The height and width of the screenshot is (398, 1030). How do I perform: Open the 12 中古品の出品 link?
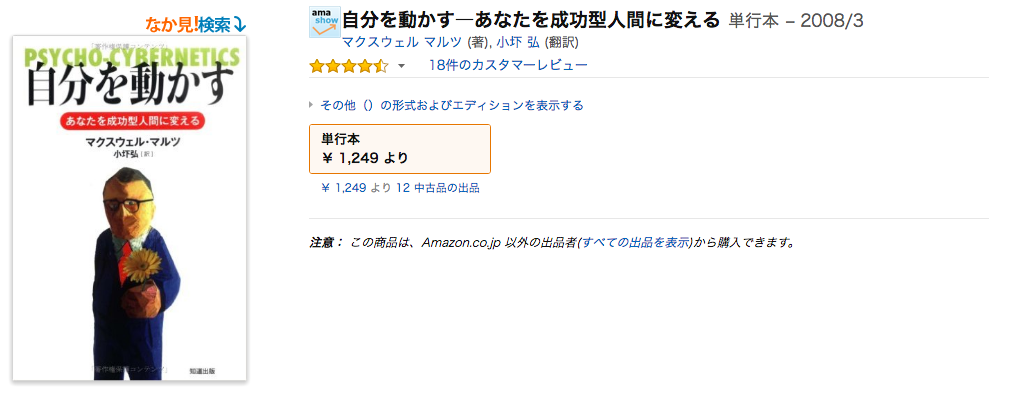point(437,188)
